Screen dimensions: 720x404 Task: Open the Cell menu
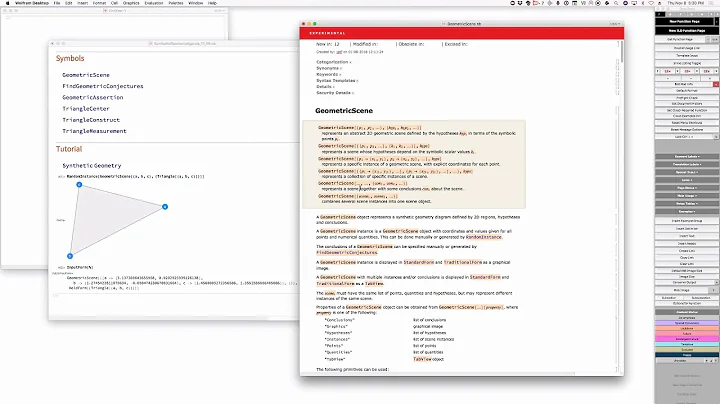[114, 3]
